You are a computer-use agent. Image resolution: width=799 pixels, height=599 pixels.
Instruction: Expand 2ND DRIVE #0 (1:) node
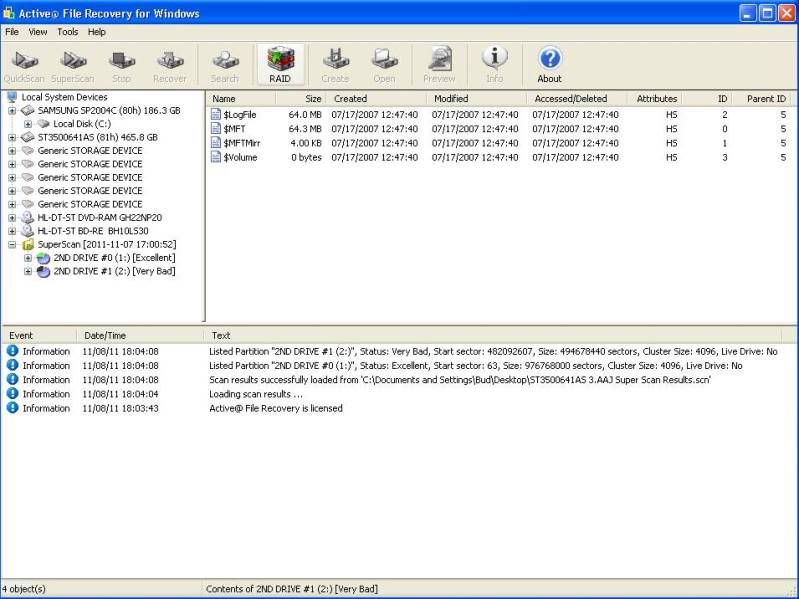[x=28, y=258]
